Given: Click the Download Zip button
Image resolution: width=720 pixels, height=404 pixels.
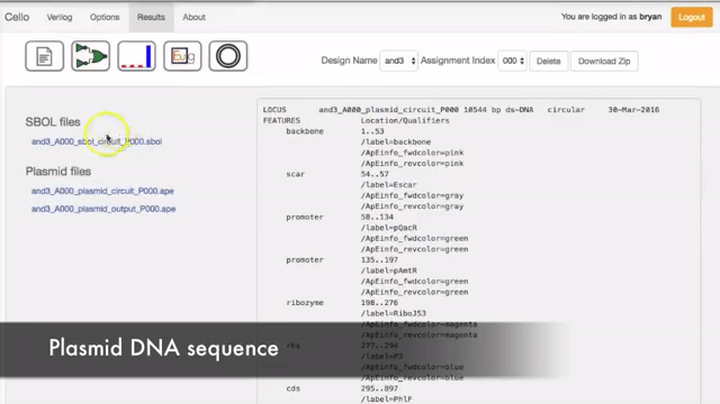Looking at the screenshot, I should point(604,61).
